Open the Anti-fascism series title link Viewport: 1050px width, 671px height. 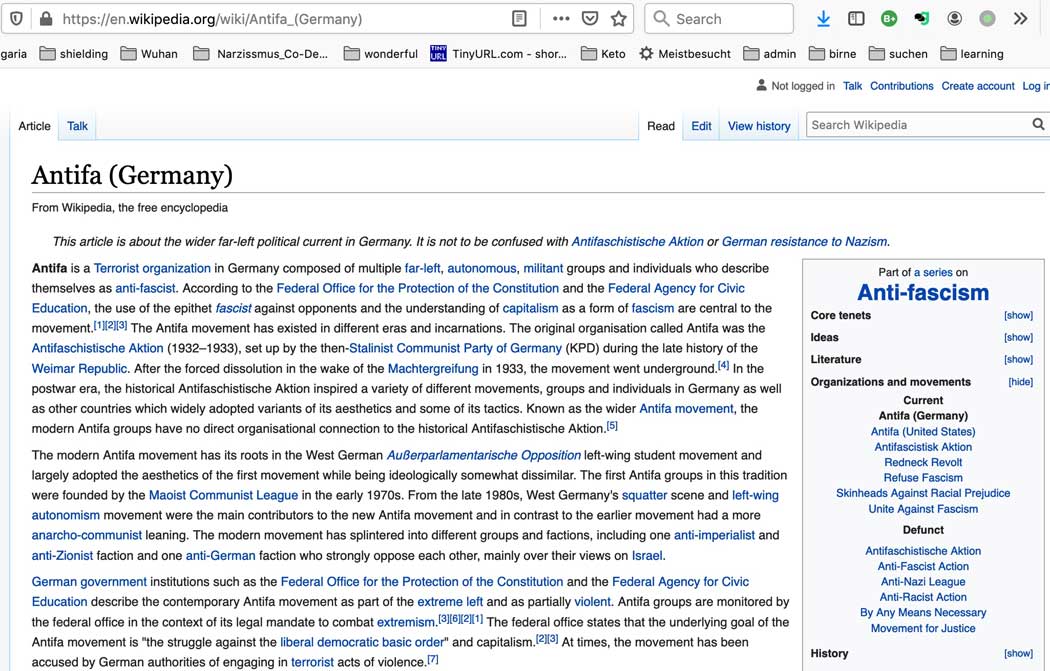[923, 293]
